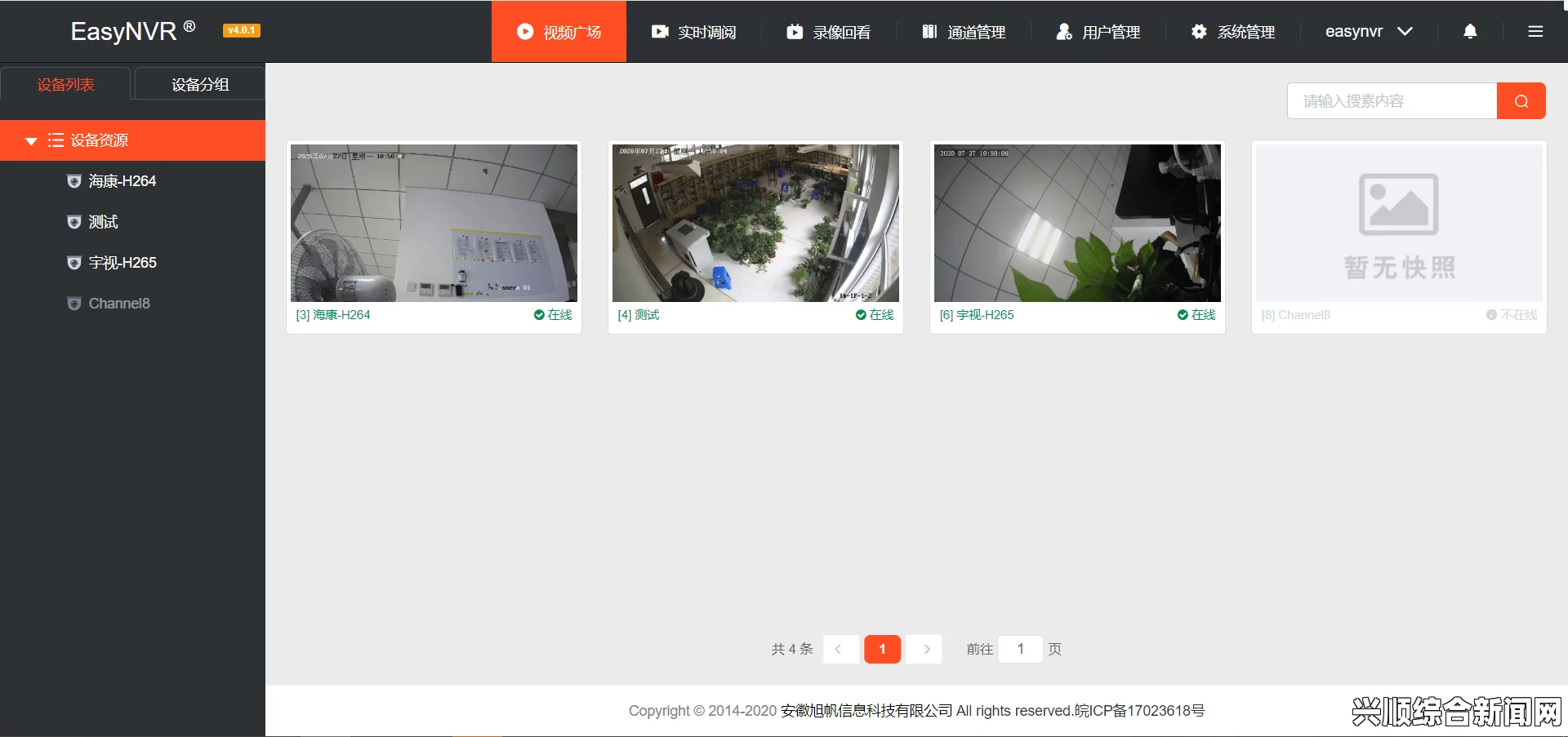Open 用户管理 user management
This screenshot has height=737, width=1568.
coord(1098,32)
